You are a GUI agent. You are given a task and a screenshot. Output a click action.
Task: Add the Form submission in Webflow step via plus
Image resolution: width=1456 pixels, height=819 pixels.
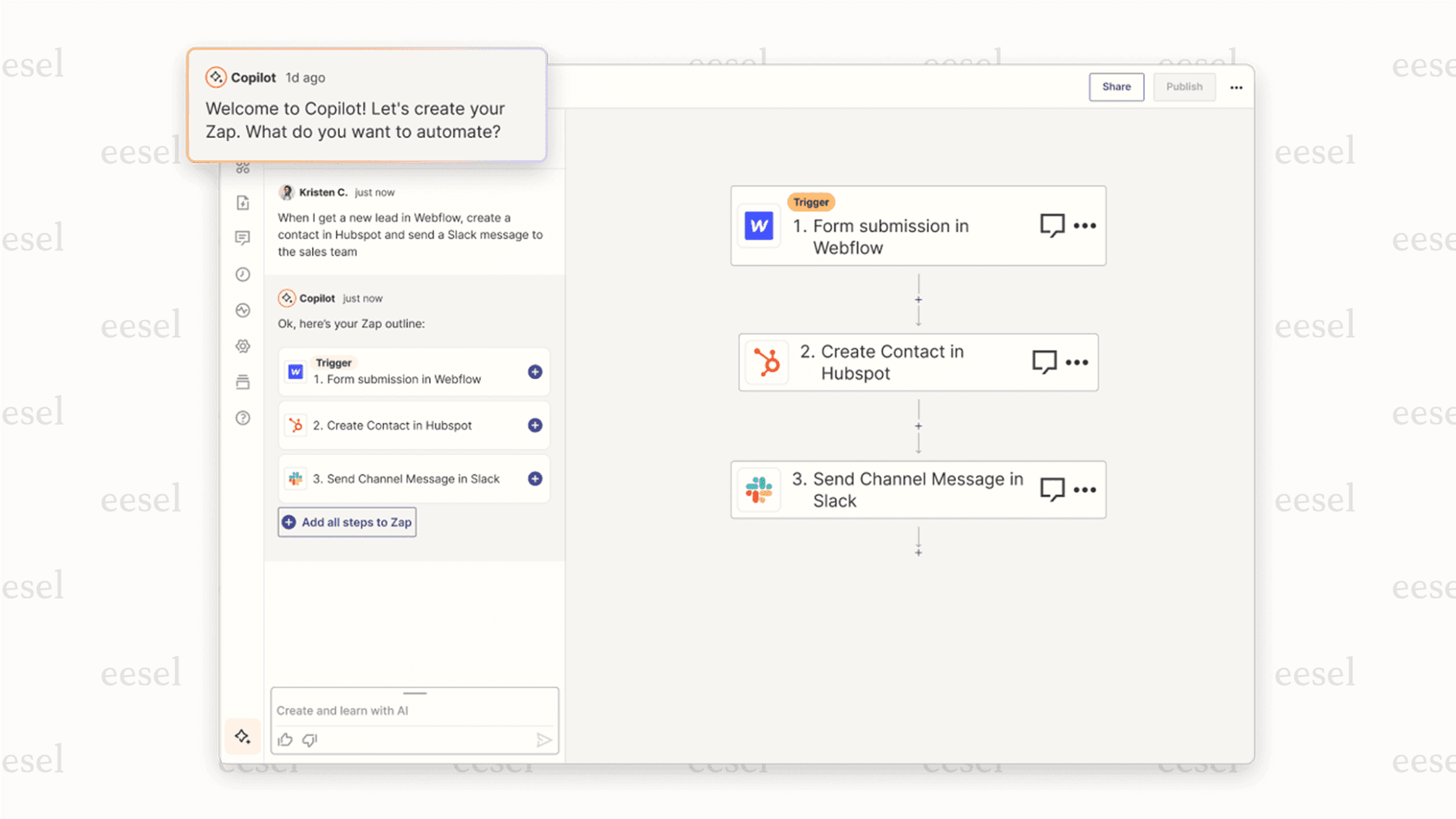pos(535,372)
